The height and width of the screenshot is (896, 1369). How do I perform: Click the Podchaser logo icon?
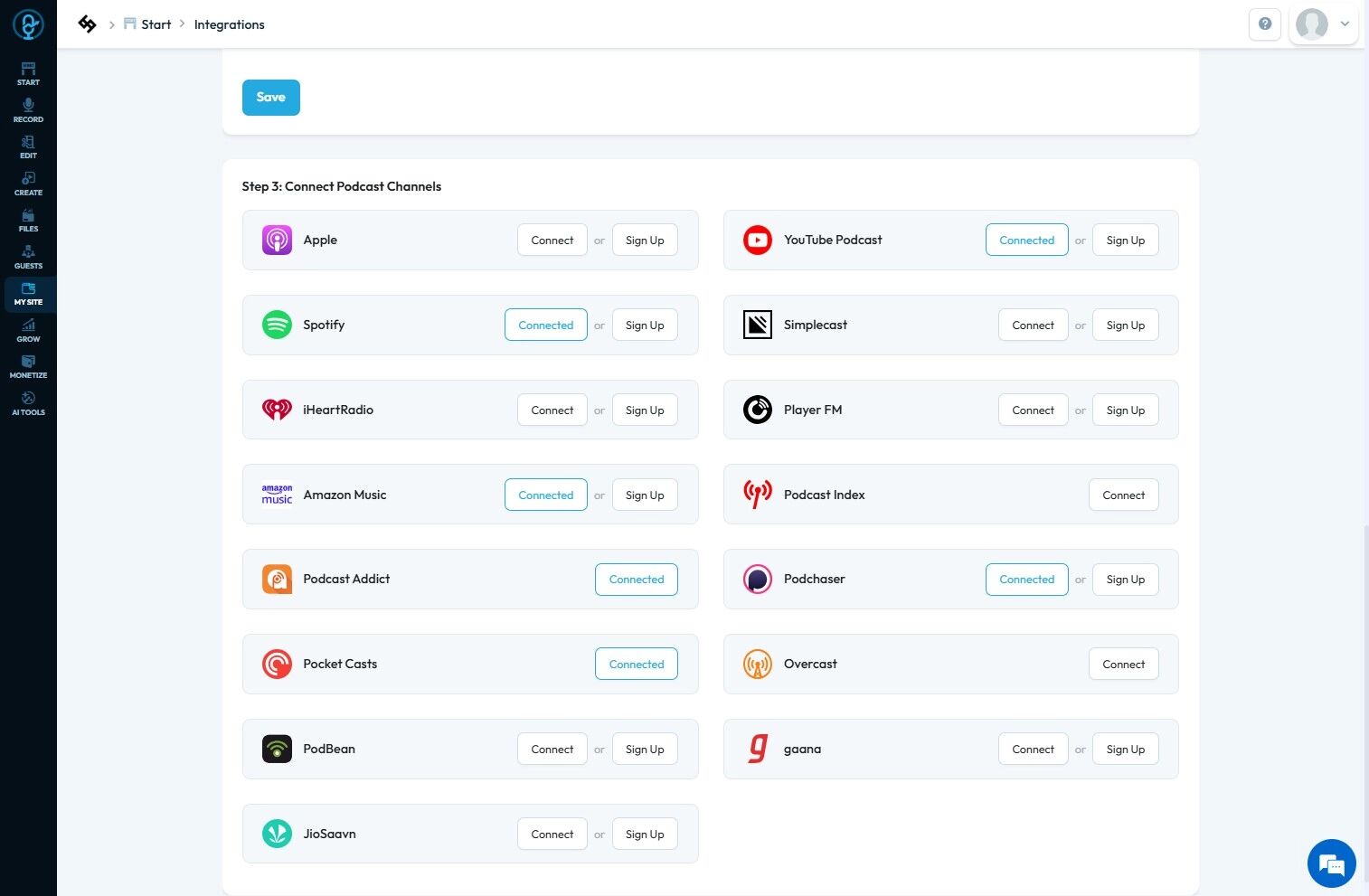click(x=758, y=579)
